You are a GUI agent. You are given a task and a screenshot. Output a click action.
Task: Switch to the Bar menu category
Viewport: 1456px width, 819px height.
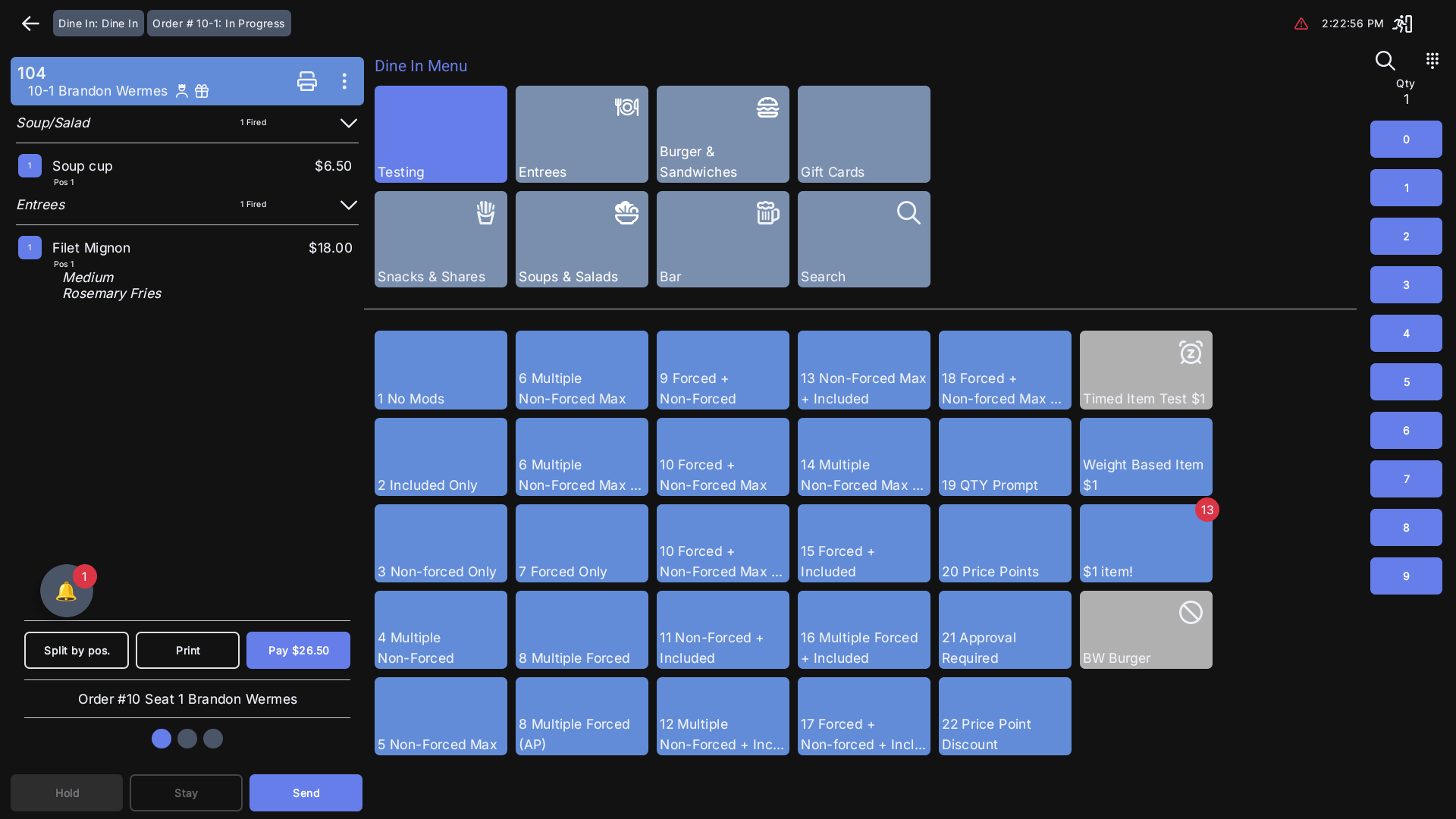coord(723,240)
